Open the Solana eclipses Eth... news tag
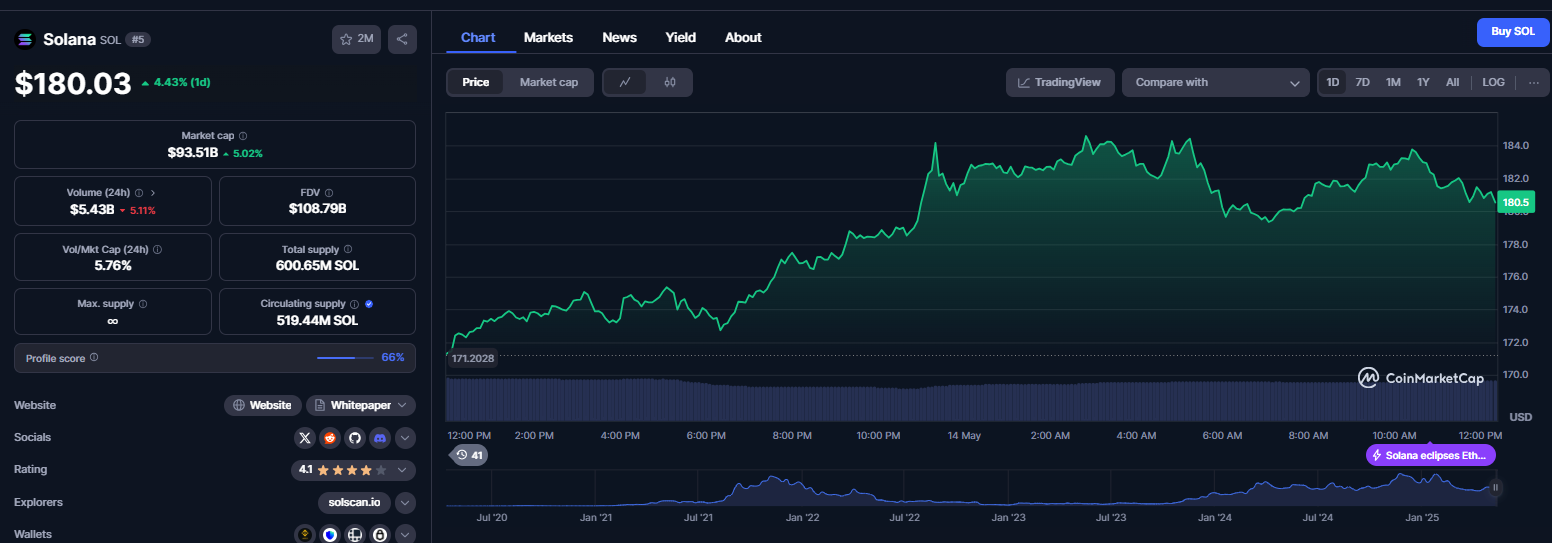Viewport: 1552px width, 543px height. [x=1431, y=456]
